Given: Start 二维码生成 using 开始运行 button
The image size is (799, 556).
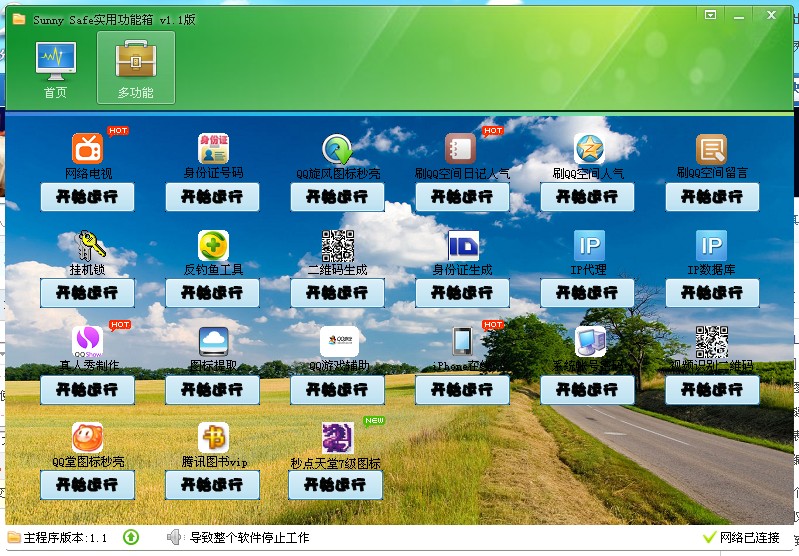Looking at the screenshot, I should click(337, 293).
